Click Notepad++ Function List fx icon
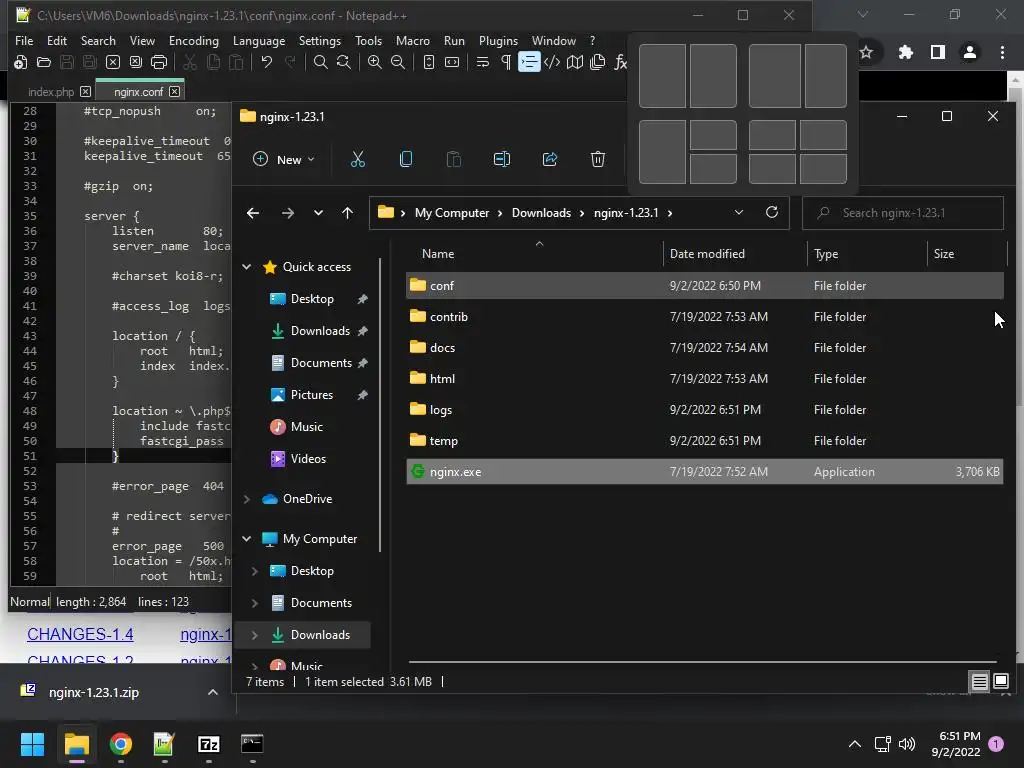Screen dimensions: 1024x768 click(620, 62)
